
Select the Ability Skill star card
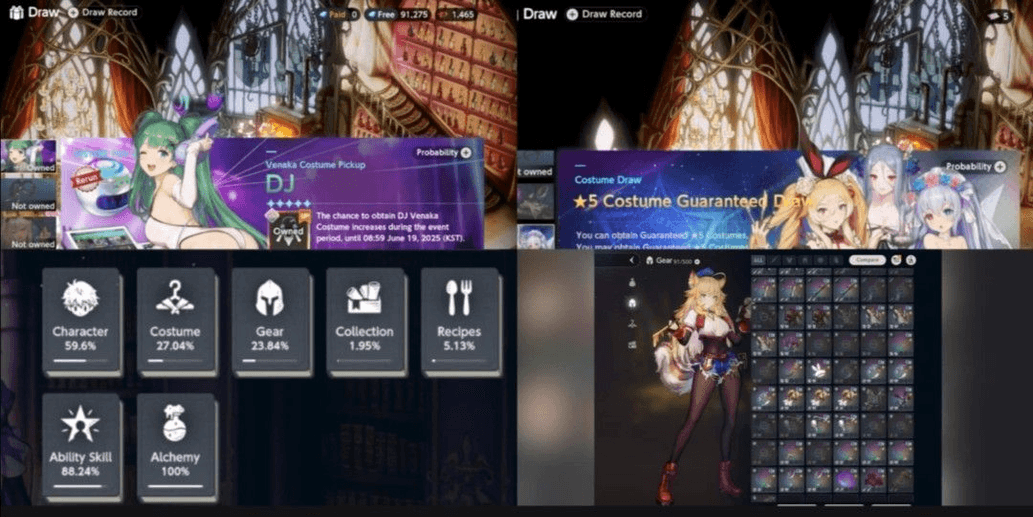tap(81, 445)
